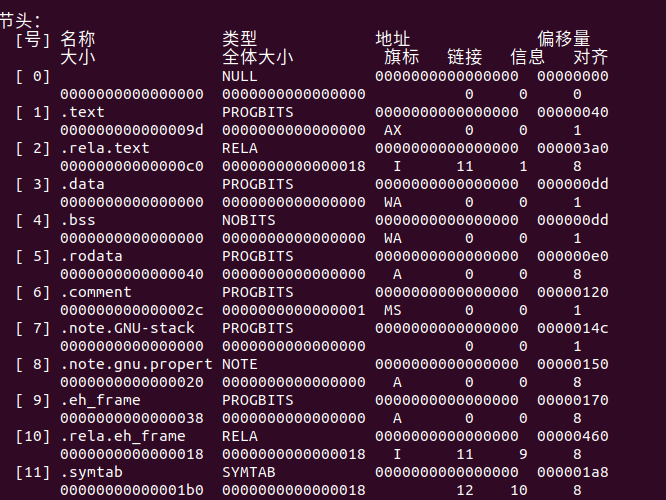This screenshot has width=666, height=500.
Task: Click section index [11]
Action: (x=33, y=472)
